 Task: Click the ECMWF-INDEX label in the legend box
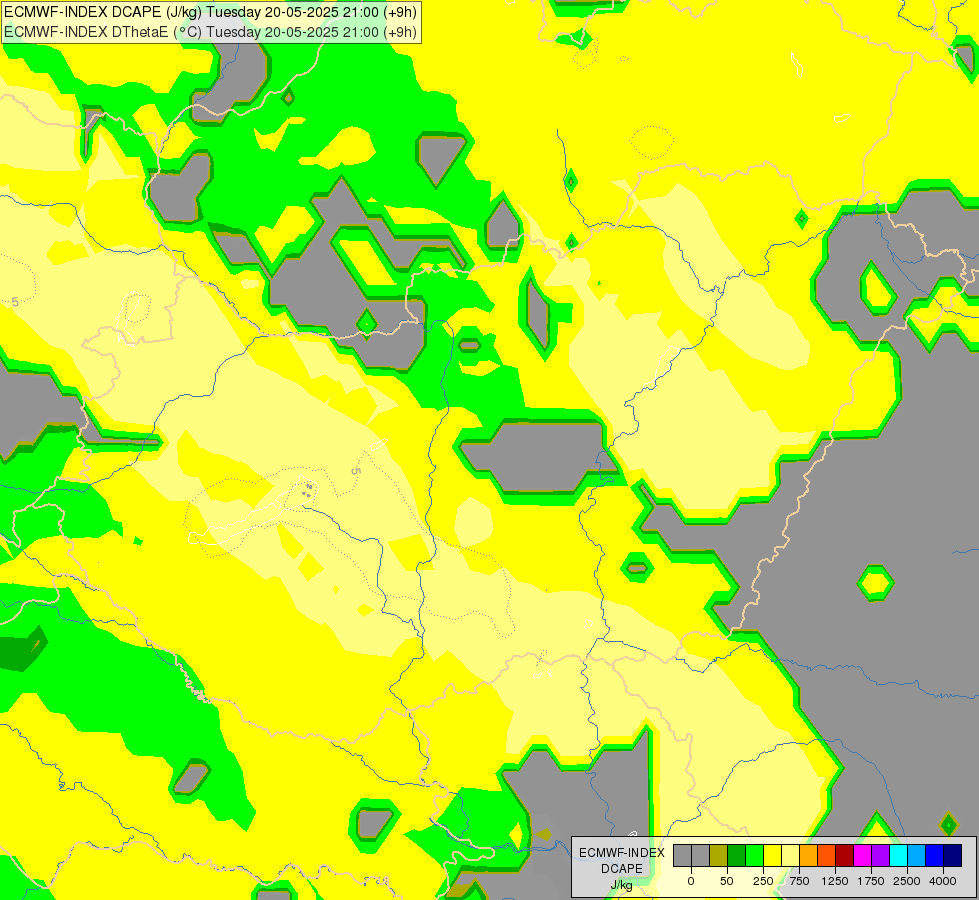(x=622, y=853)
